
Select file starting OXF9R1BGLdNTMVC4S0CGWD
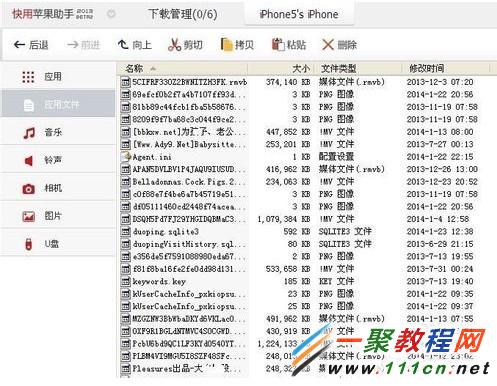tap(188, 331)
